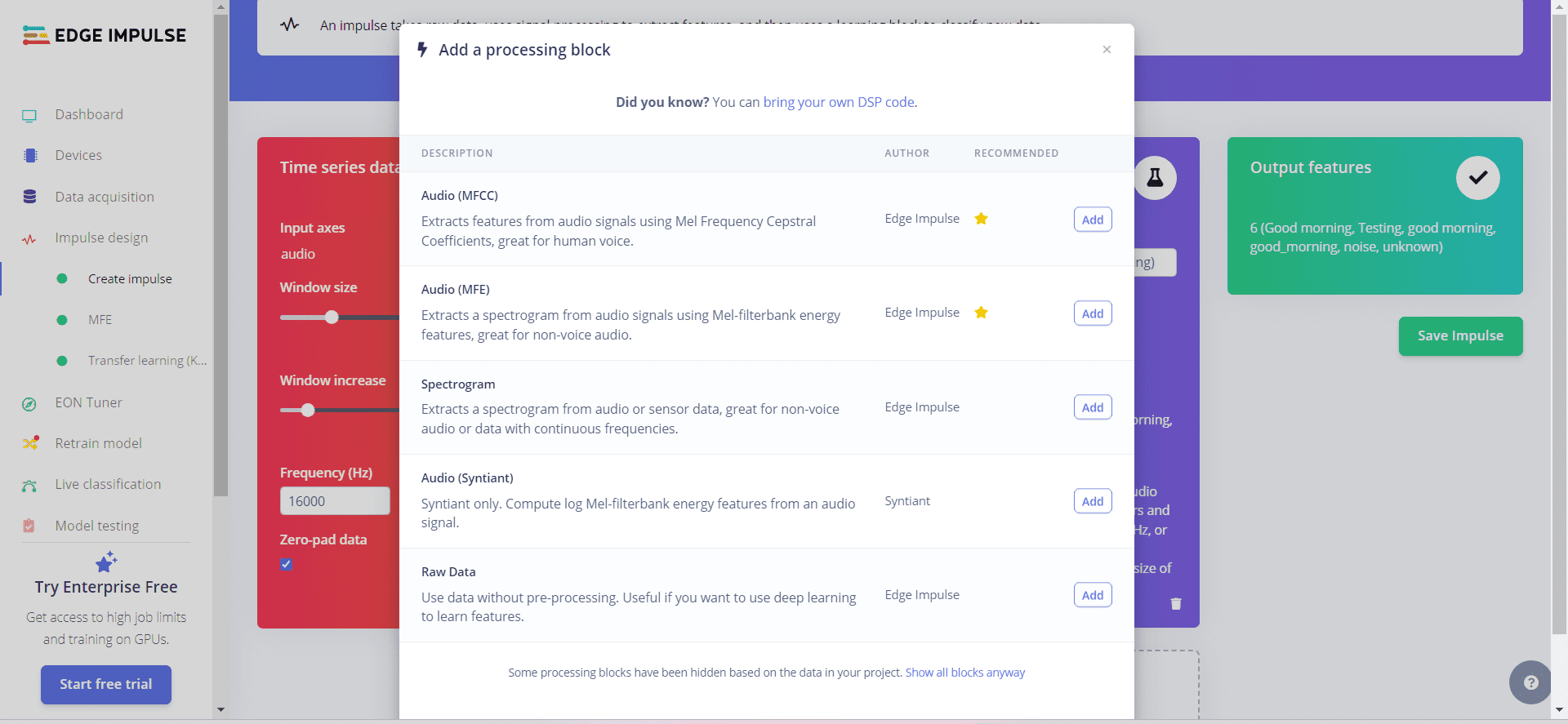This screenshot has width=1568, height=724.
Task: Click the EON Tuner icon
Action: [29, 403]
